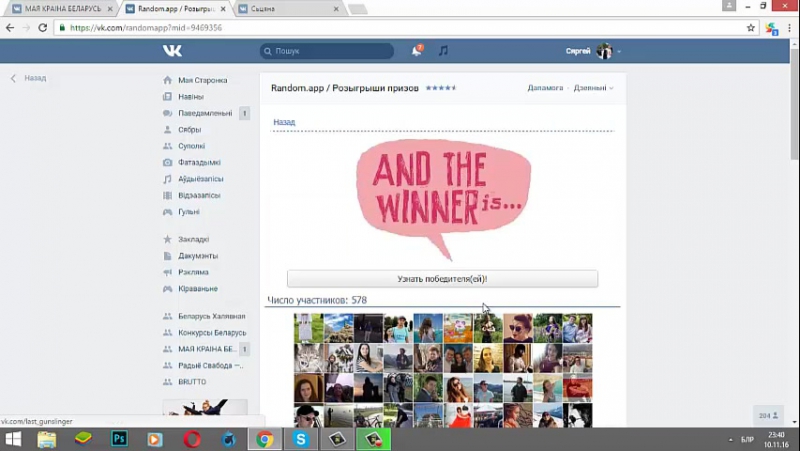Open Паведамленьні in the sidebar

205,113
